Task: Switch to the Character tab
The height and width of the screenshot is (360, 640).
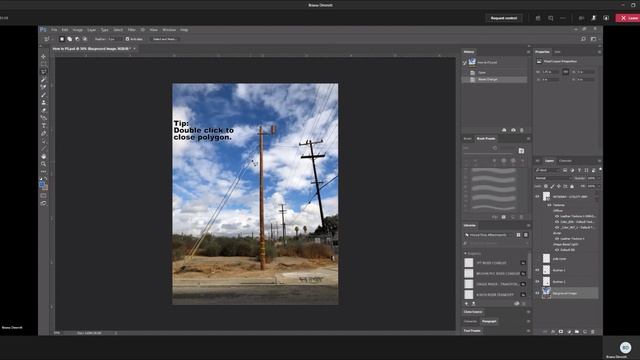Action: pyautogui.click(x=470, y=321)
